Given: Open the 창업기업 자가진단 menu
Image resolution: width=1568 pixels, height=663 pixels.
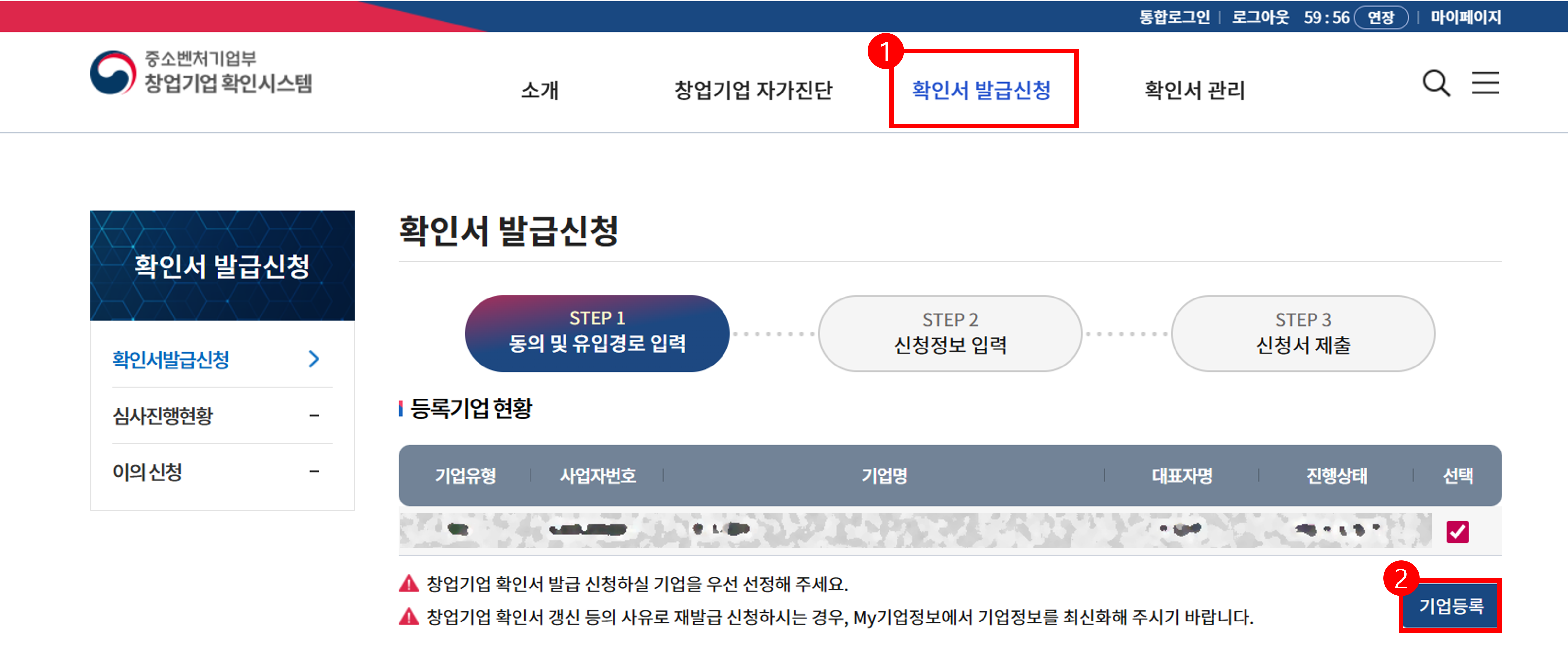Looking at the screenshot, I should (x=753, y=90).
